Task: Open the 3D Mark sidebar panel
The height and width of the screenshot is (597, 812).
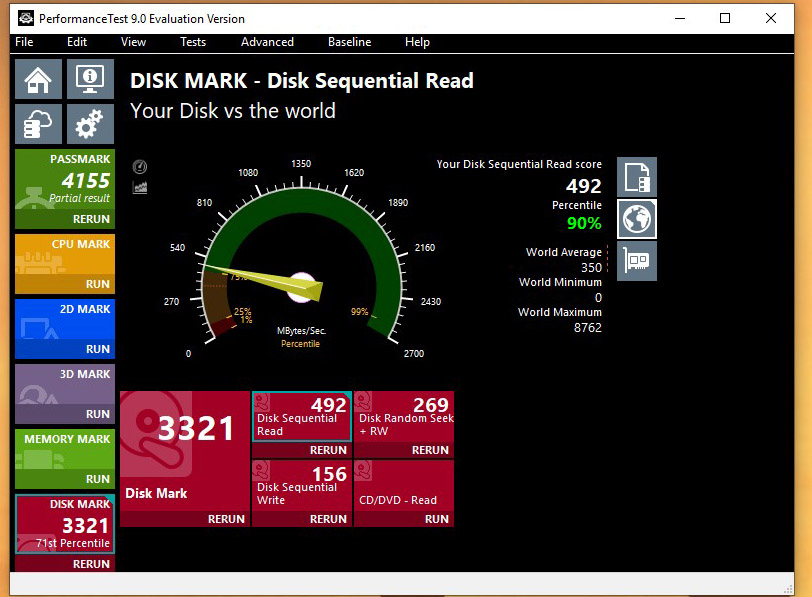Action: click(65, 385)
